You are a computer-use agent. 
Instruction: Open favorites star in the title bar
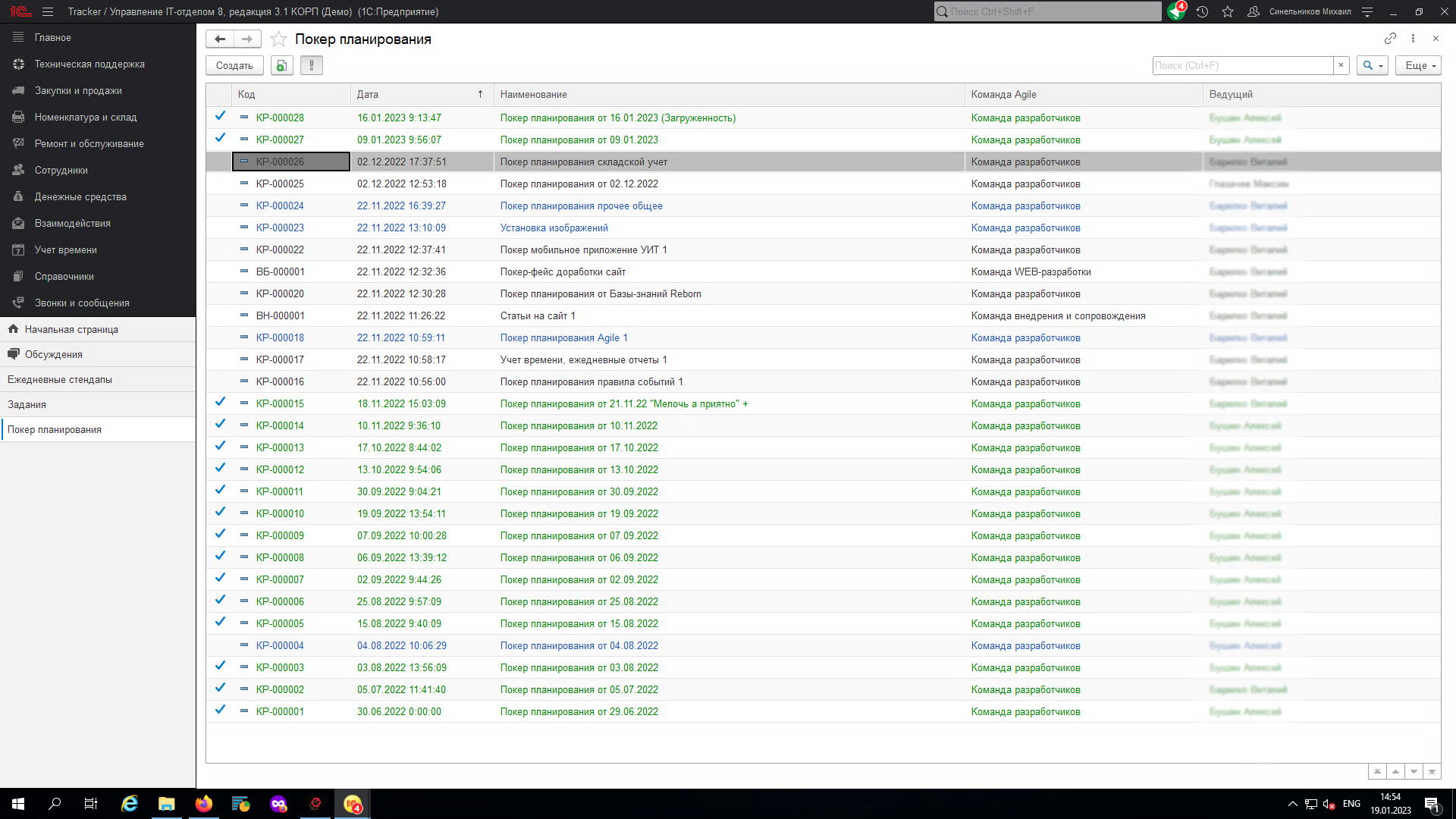[1228, 11]
